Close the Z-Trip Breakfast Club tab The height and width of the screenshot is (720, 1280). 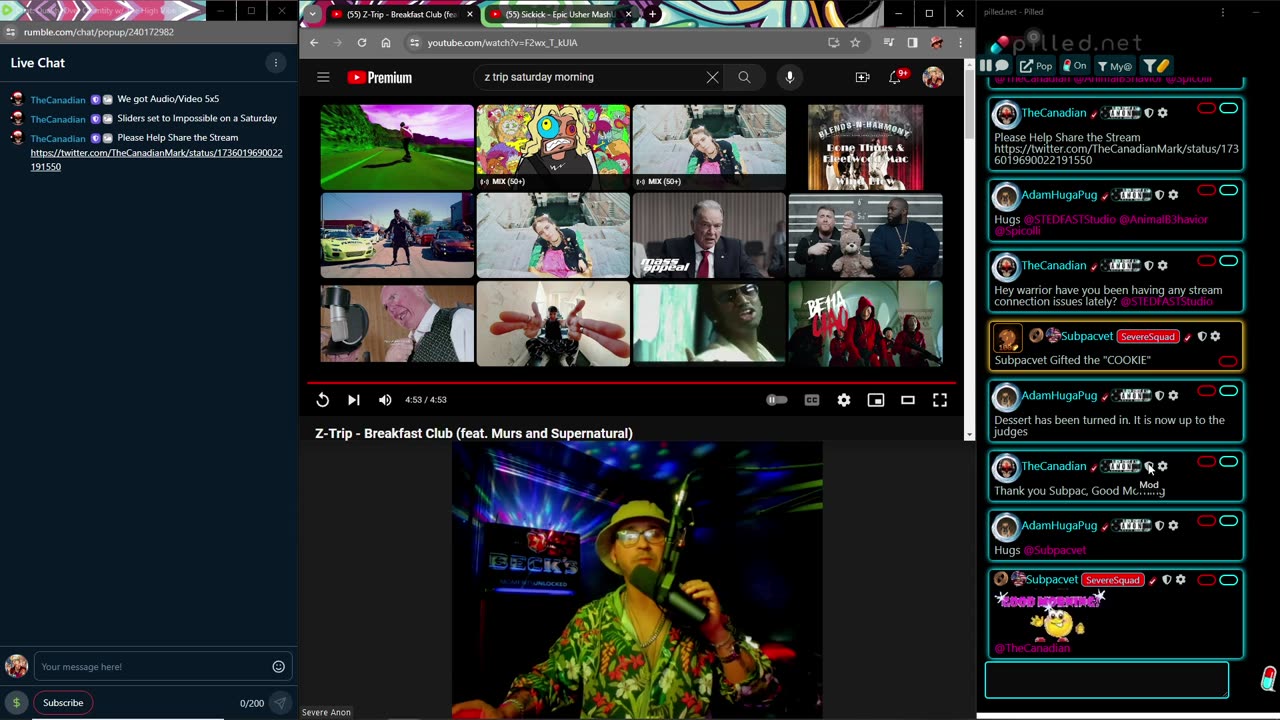[469, 14]
